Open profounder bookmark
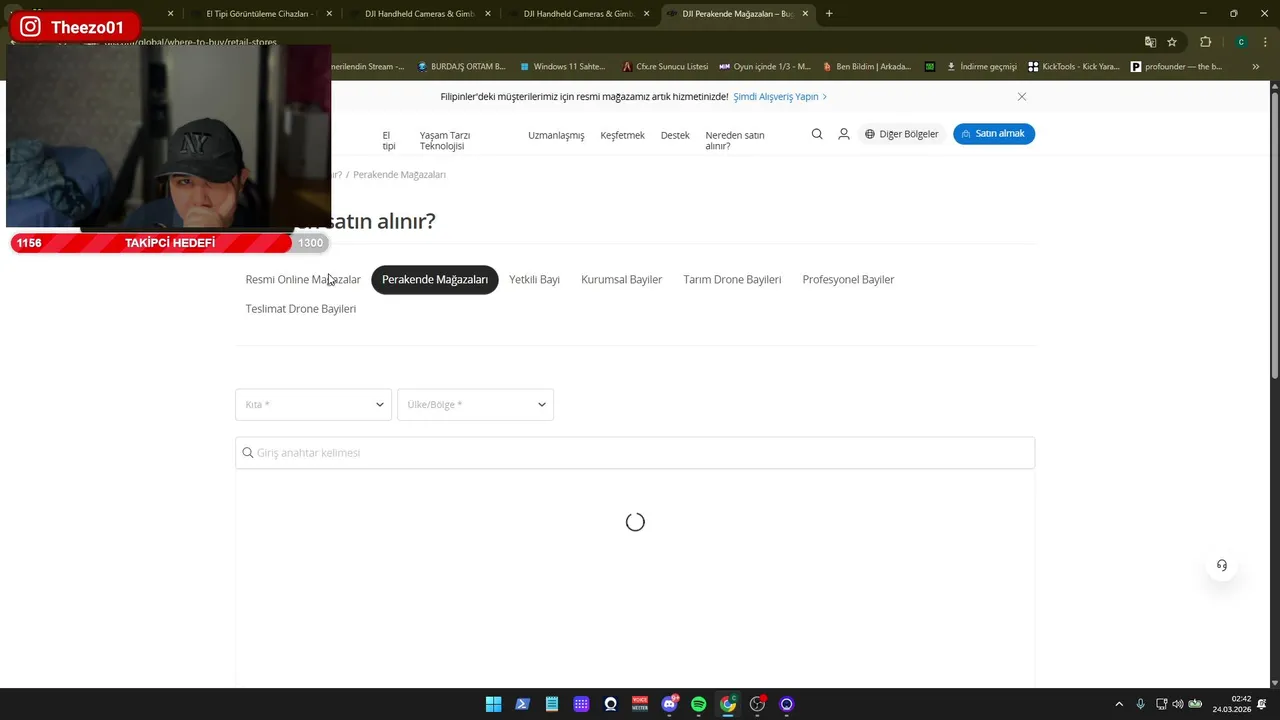This screenshot has width=1280, height=720. pos(1177,67)
